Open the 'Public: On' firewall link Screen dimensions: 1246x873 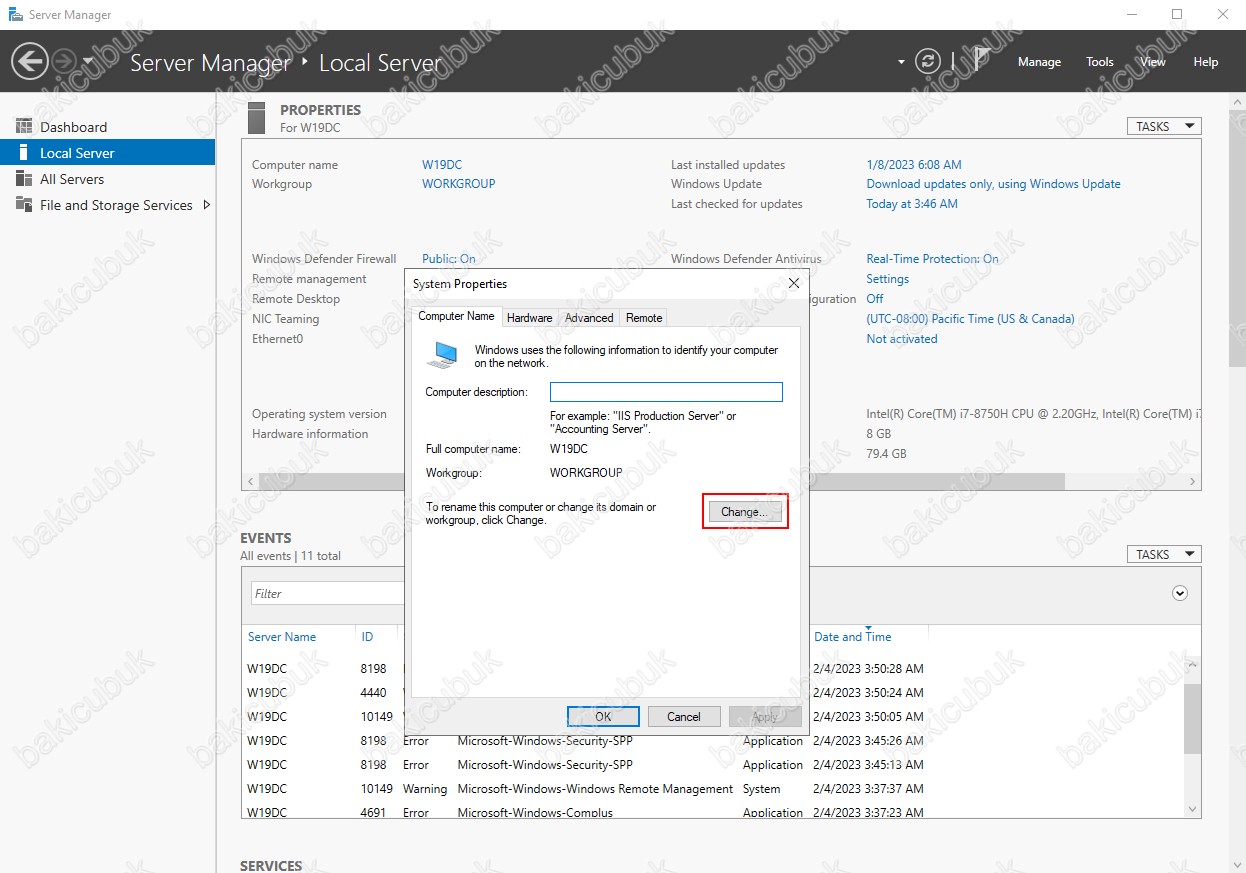(x=449, y=259)
